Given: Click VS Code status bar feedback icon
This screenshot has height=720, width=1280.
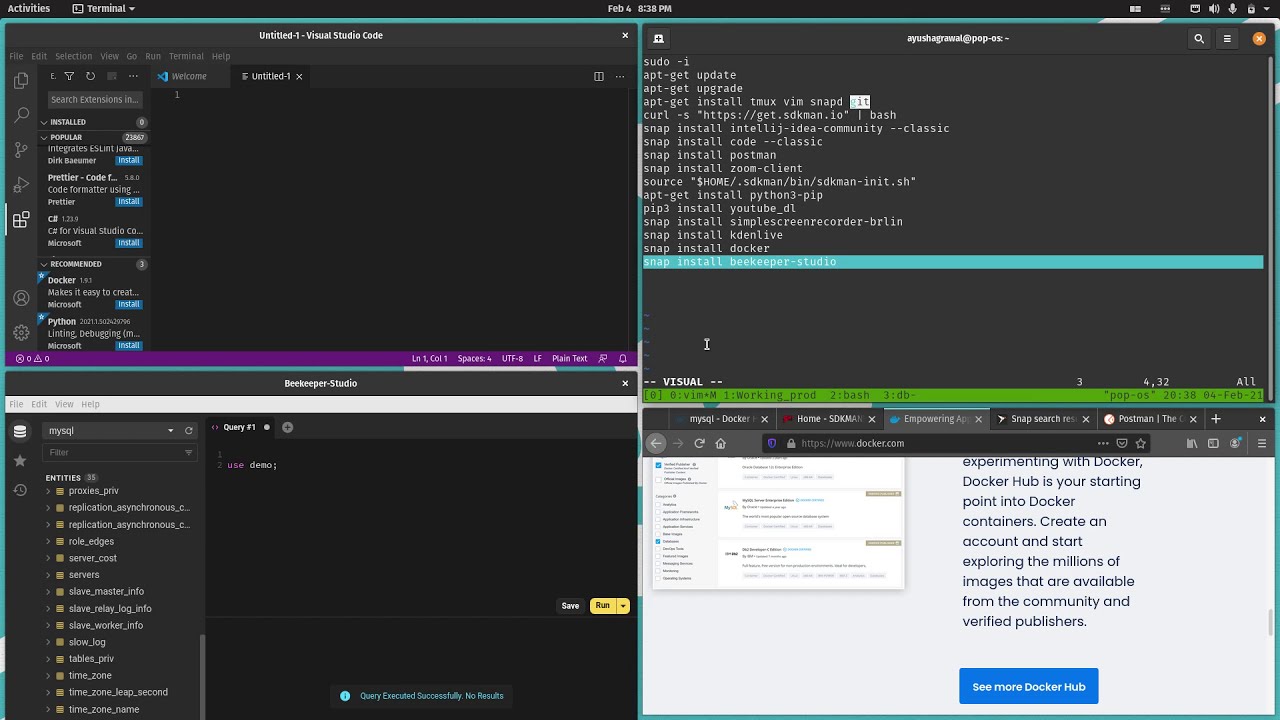Looking at the screenshot, I should [602, 358].
